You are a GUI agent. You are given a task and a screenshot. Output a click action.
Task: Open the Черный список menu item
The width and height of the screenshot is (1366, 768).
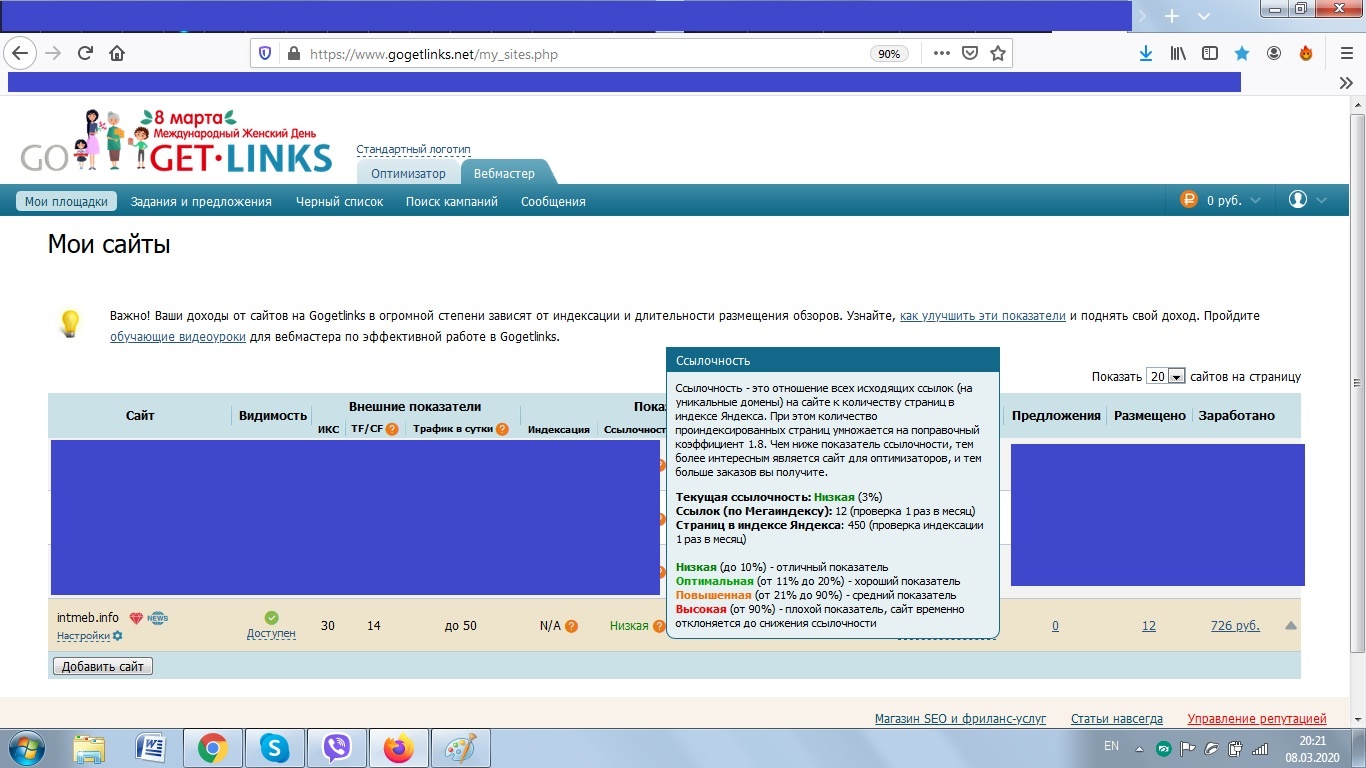[340, 201]
